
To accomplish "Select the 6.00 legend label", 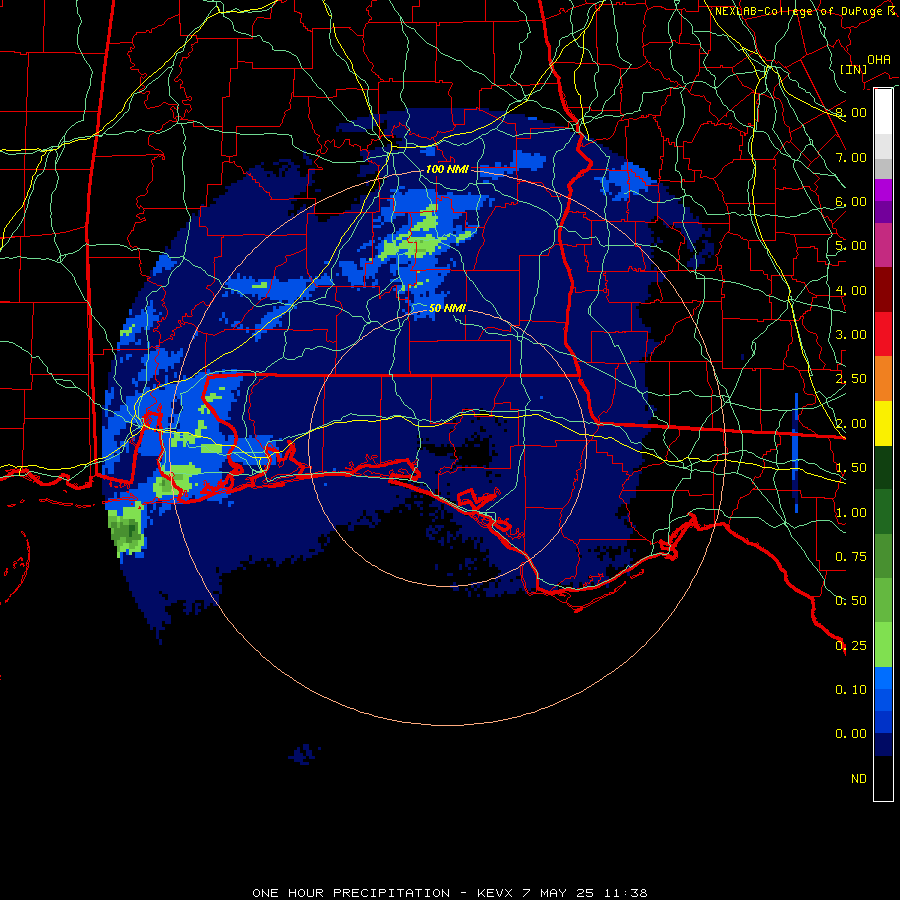I will pos(851,201).
